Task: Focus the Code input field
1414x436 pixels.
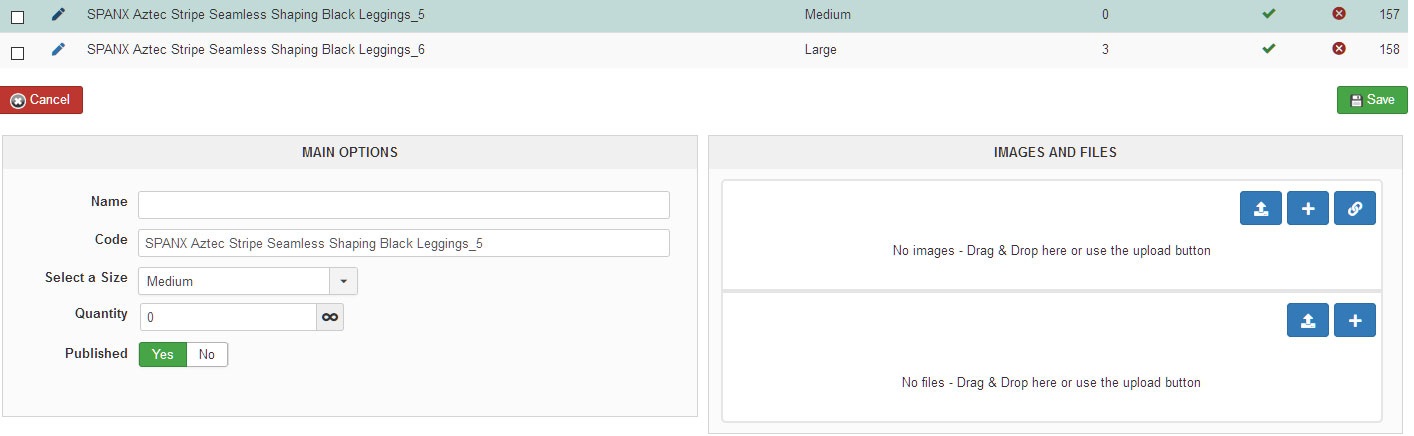Action: click(x=404, y=243)
